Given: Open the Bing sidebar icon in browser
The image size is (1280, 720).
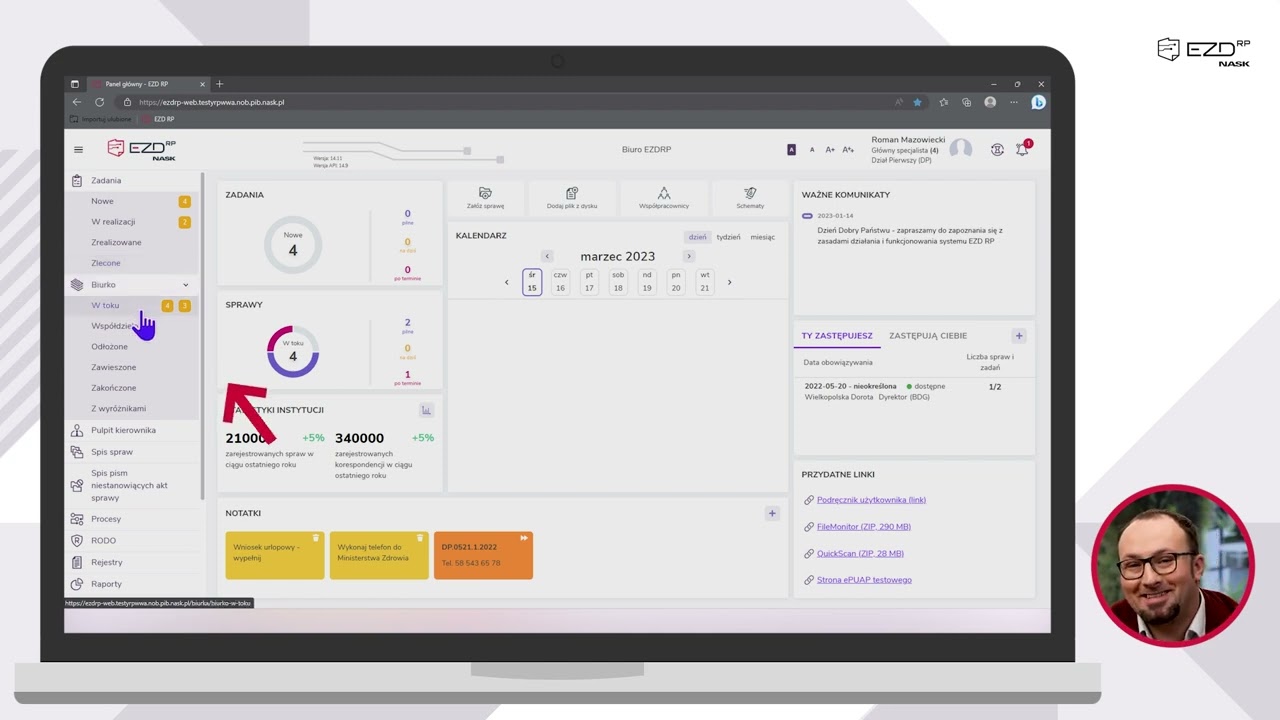Looking at the screenshot, I should click(x=1038, y=102).
